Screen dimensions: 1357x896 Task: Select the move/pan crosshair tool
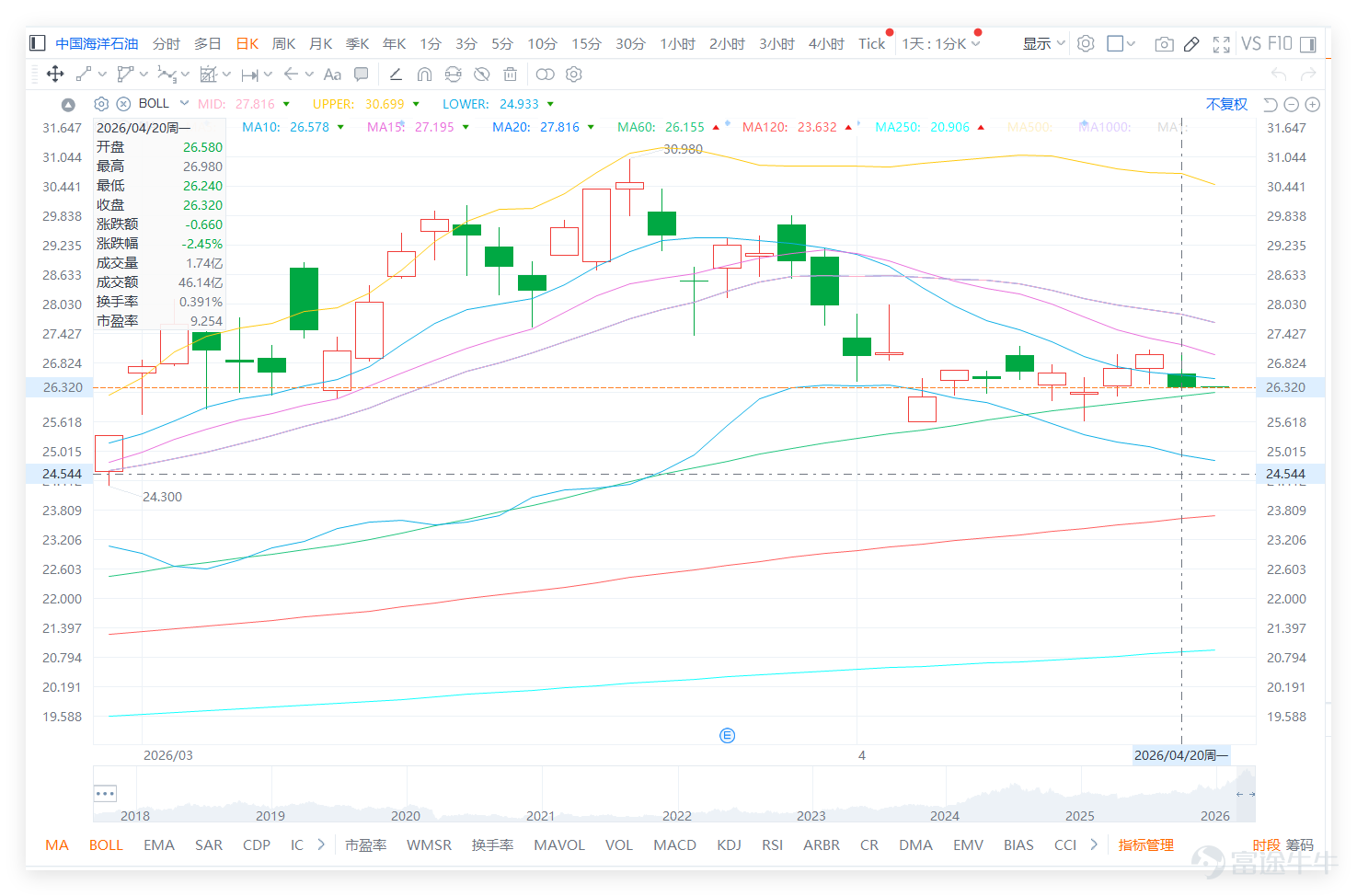[55, 75]
